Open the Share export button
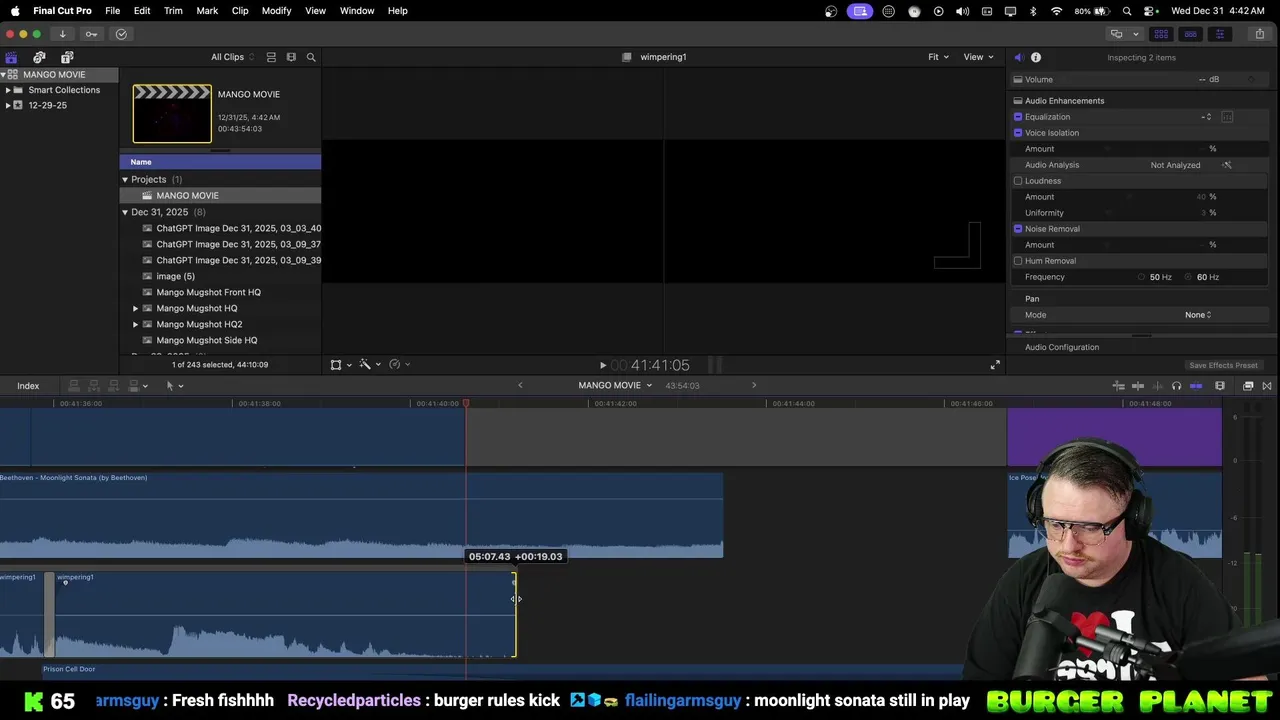The image size is (1280, 720). click(x=1260, y=34)
